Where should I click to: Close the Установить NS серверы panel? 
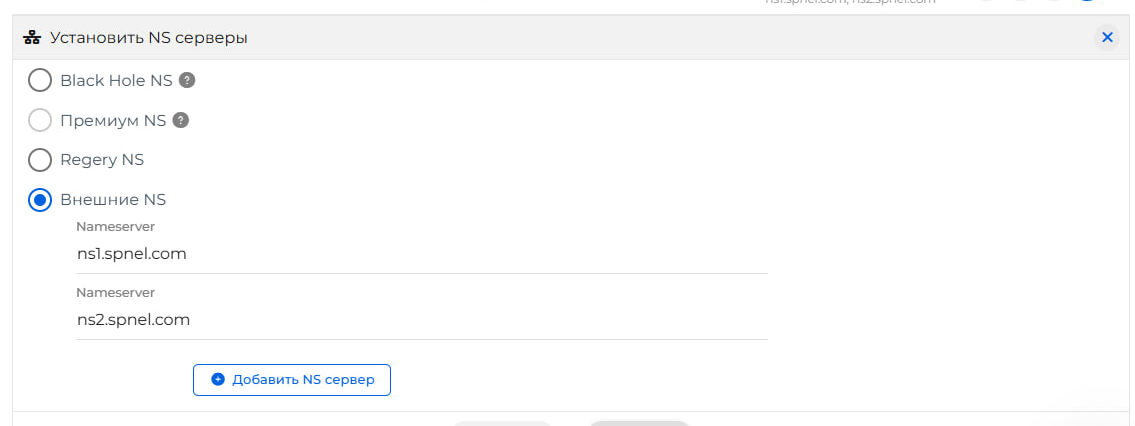tap(1107, 37)
